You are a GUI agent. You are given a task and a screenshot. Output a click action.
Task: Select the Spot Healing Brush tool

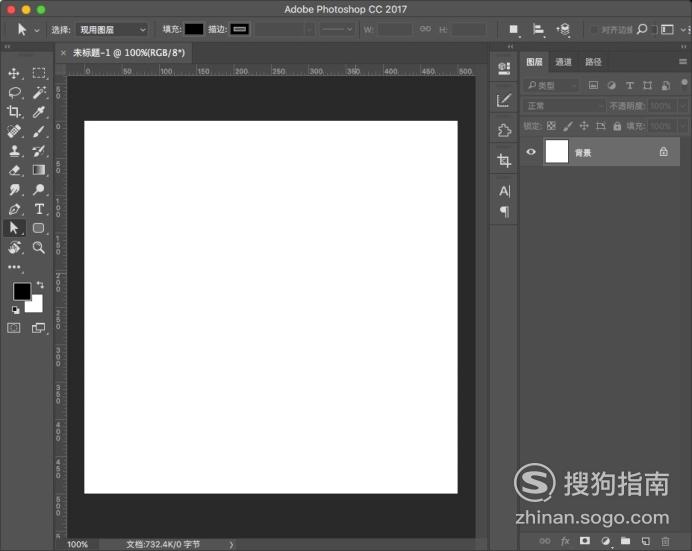[14, 131]
